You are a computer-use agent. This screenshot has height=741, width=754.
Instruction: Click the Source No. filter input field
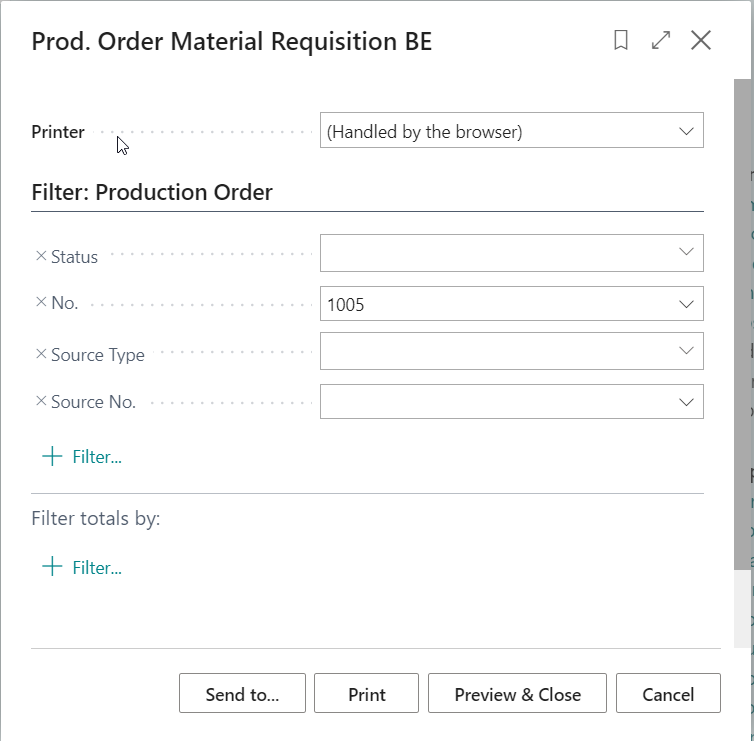497,401
